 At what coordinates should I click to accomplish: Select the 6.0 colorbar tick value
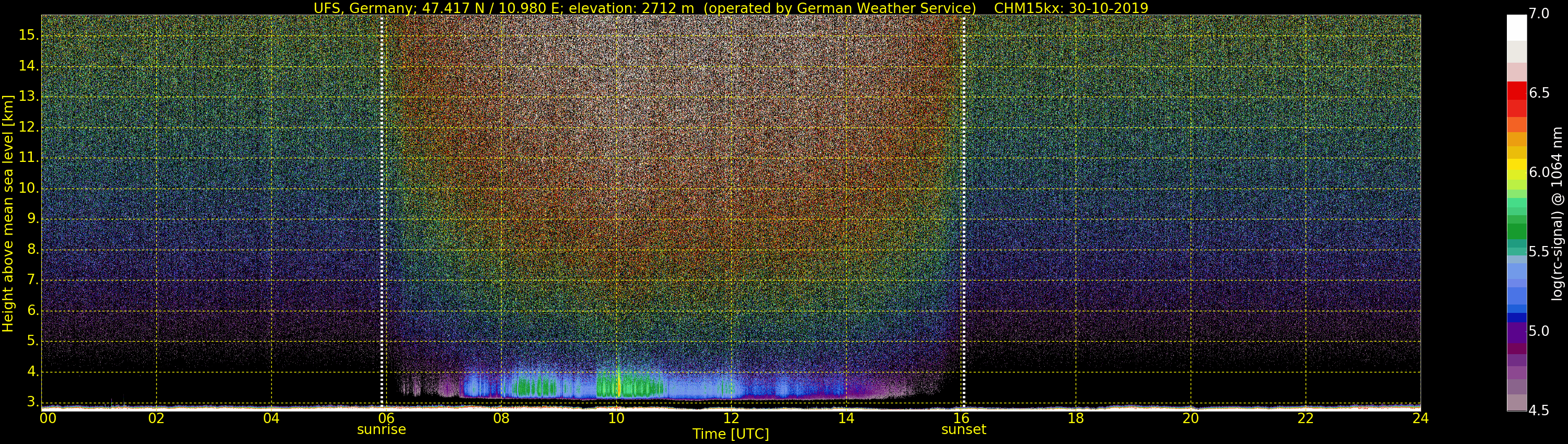pyautogui.click(x=1539, y=173)
